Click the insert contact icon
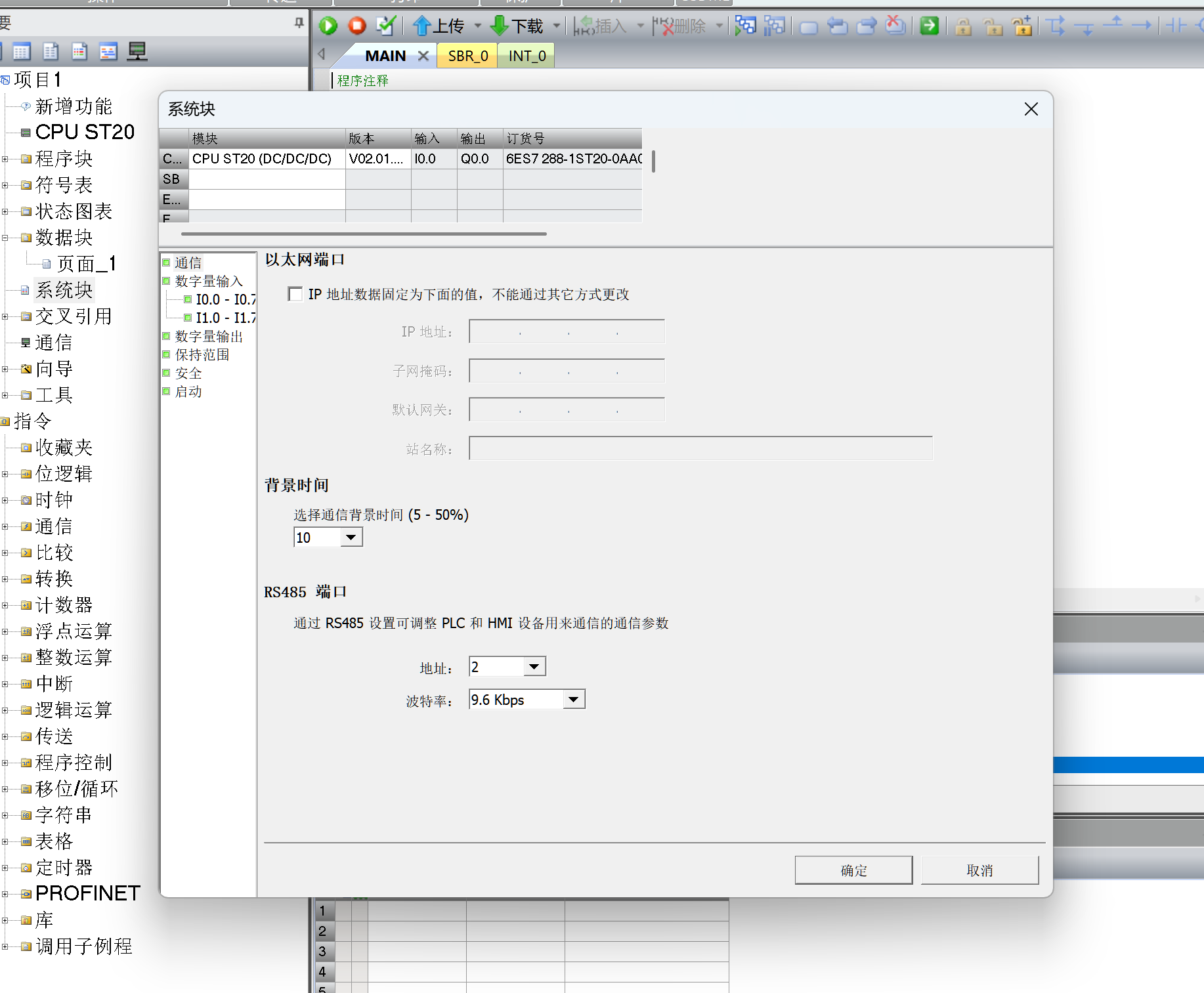This screenshot has width=1204, height=993. click(x=1176, y=26)
